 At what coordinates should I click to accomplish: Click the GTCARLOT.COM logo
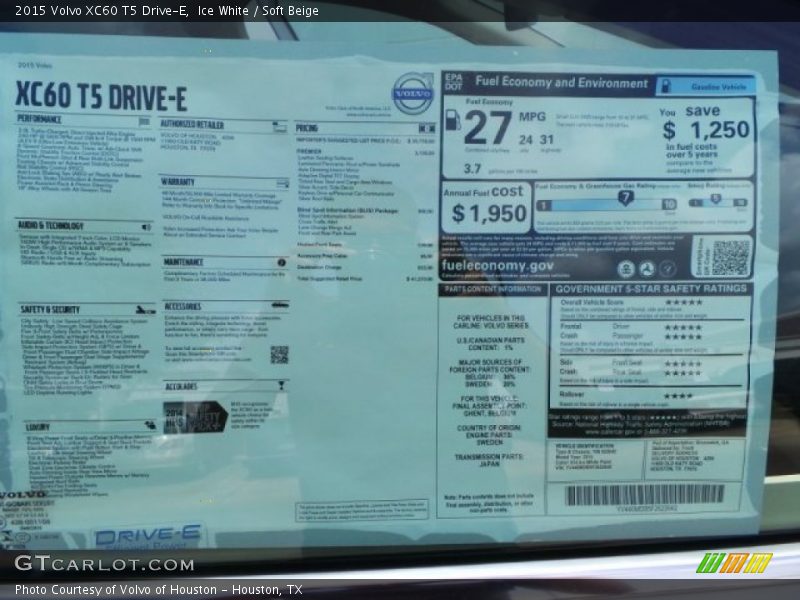click(x=105, y=564)
